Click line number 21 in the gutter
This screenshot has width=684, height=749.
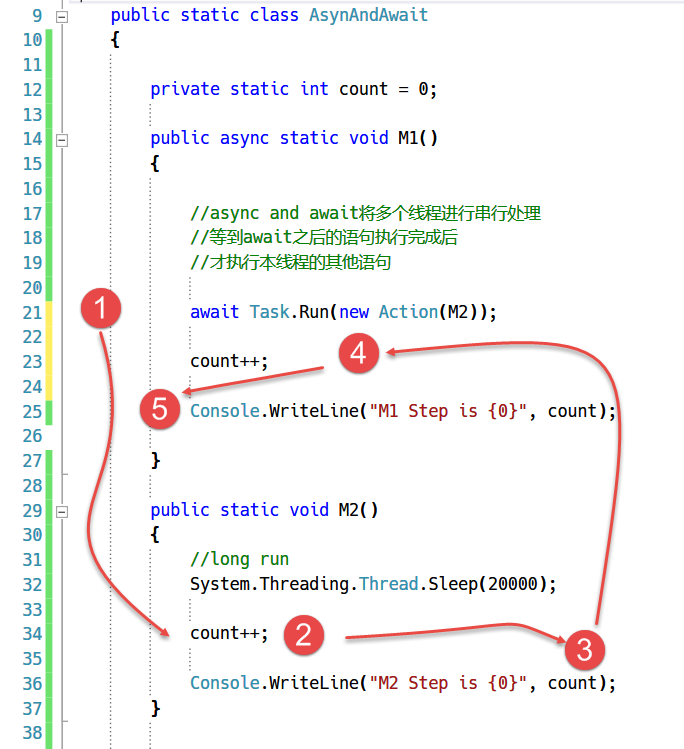click(32, 312)
